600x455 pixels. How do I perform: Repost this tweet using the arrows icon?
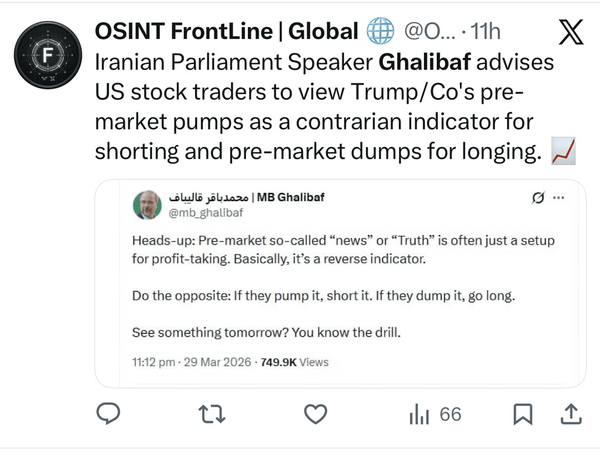[x=212, y=413]
